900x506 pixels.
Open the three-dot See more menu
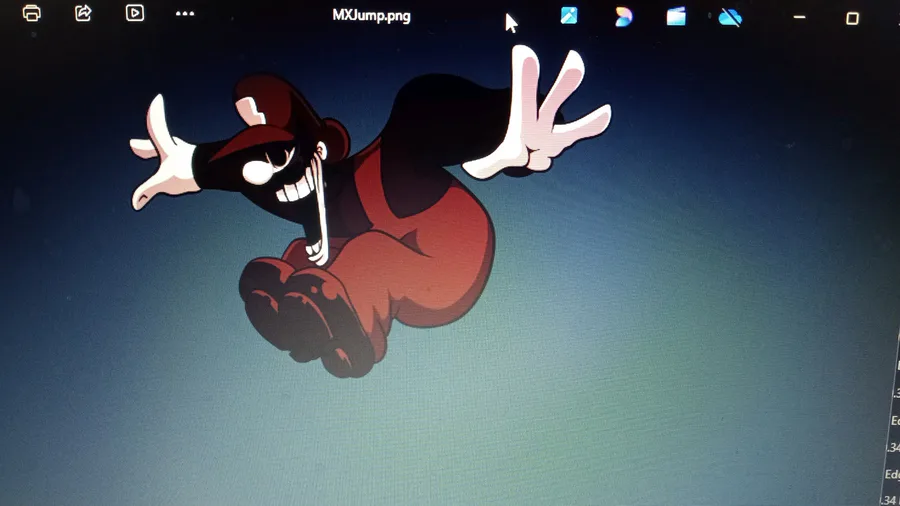(185, 13)
